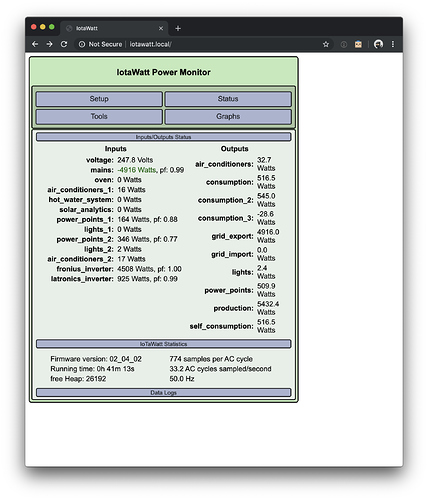Click the orange extension icon in toolbar
The height and width of the screenshot is (500, 428).
tap(358, 44)
